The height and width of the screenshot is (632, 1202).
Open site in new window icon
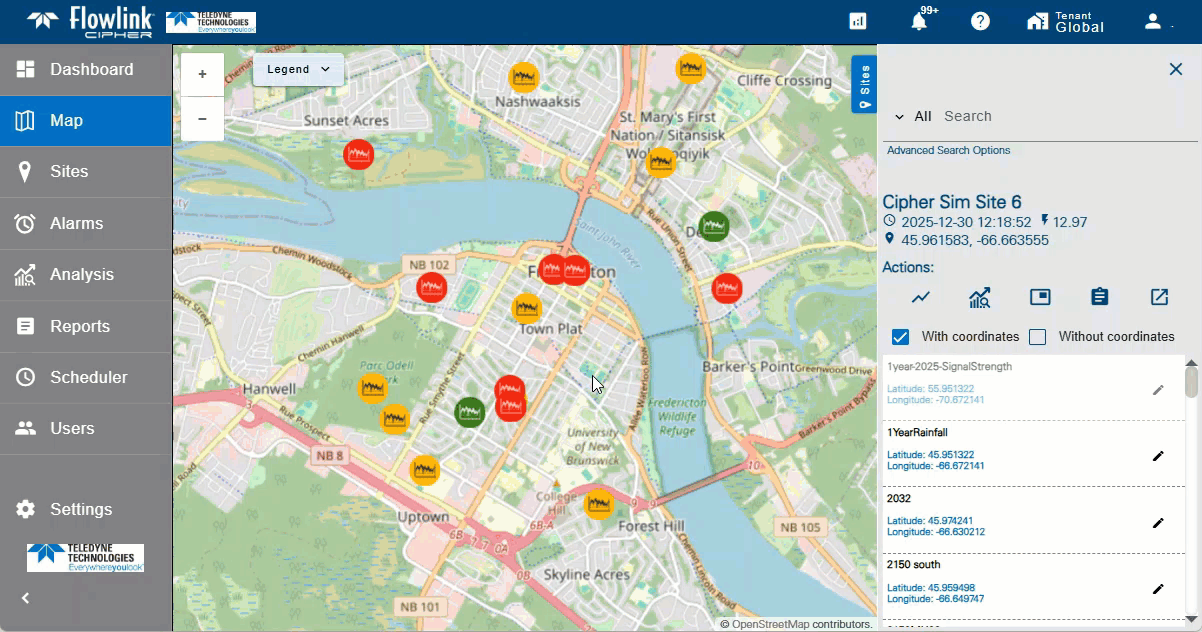(1159, 297)
